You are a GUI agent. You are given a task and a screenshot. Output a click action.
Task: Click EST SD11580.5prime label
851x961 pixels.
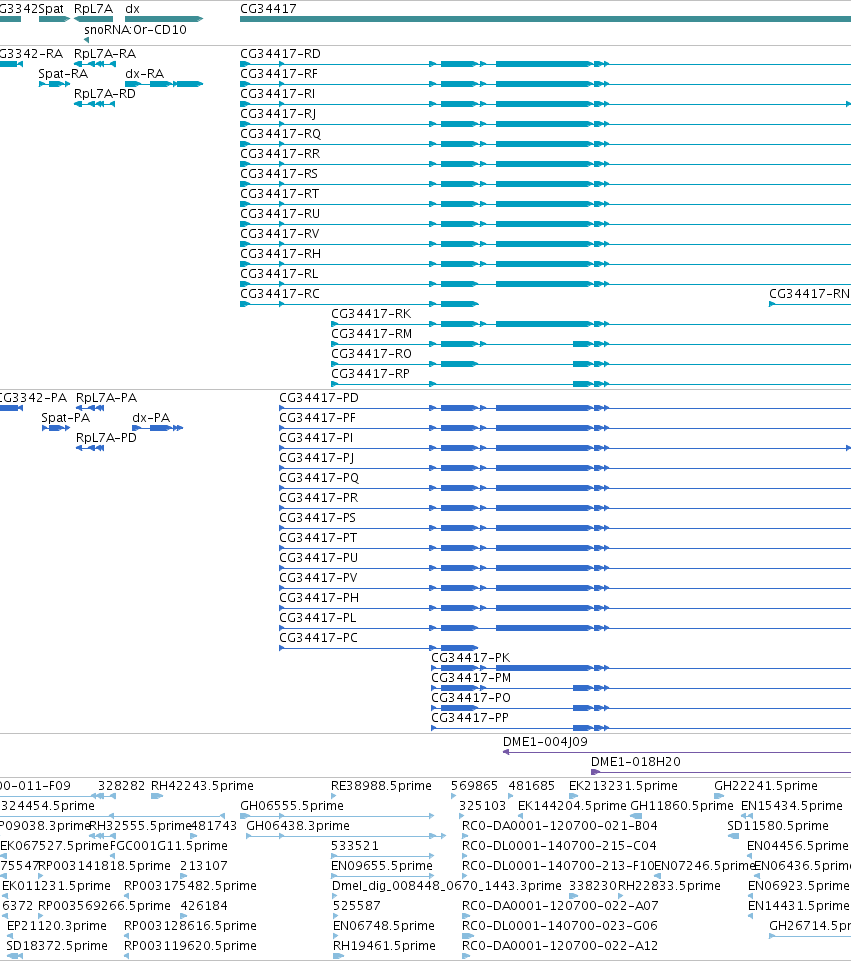coord(777,826)
